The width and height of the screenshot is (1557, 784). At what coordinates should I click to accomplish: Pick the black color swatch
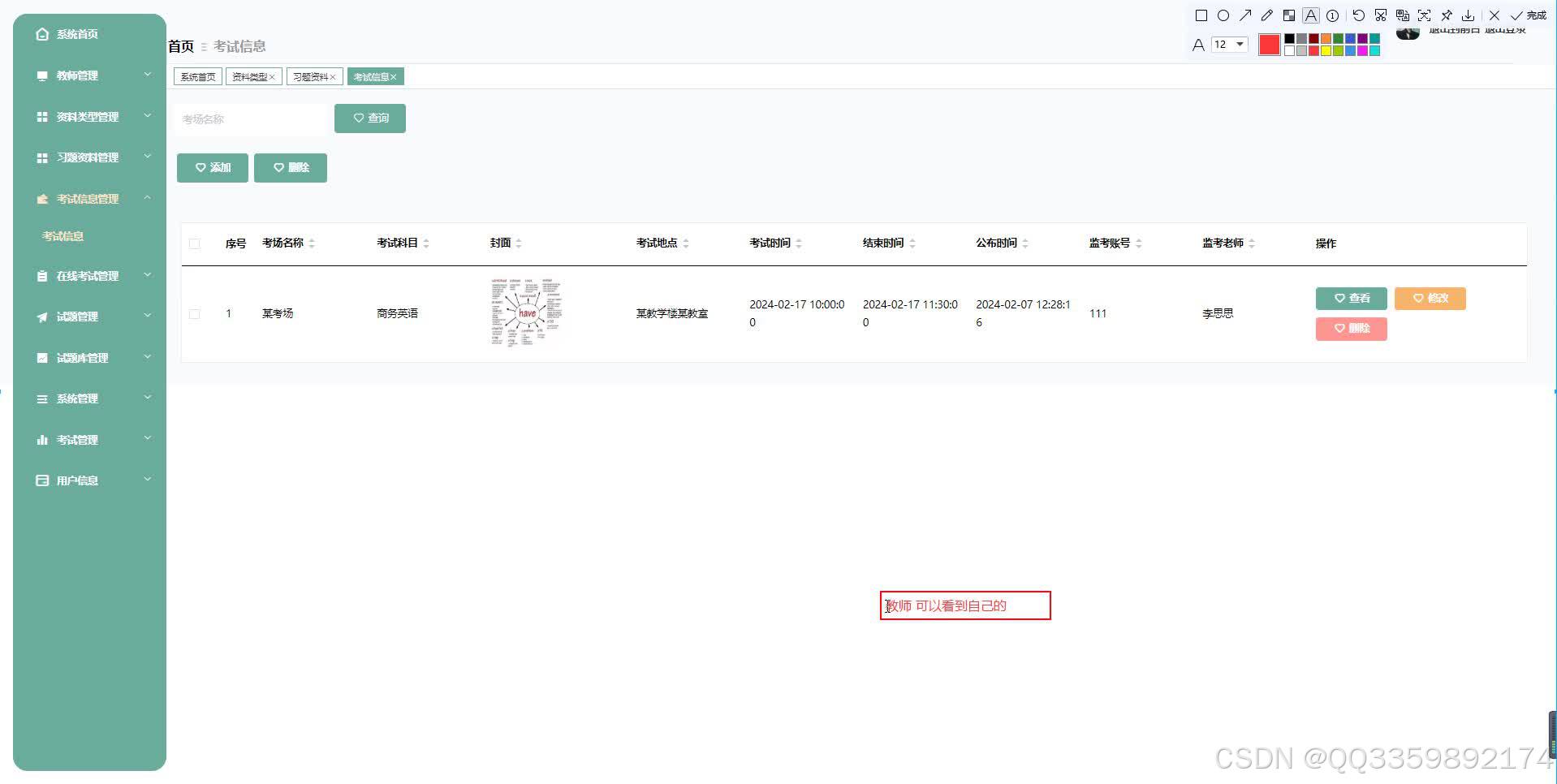click(1289, 39)
